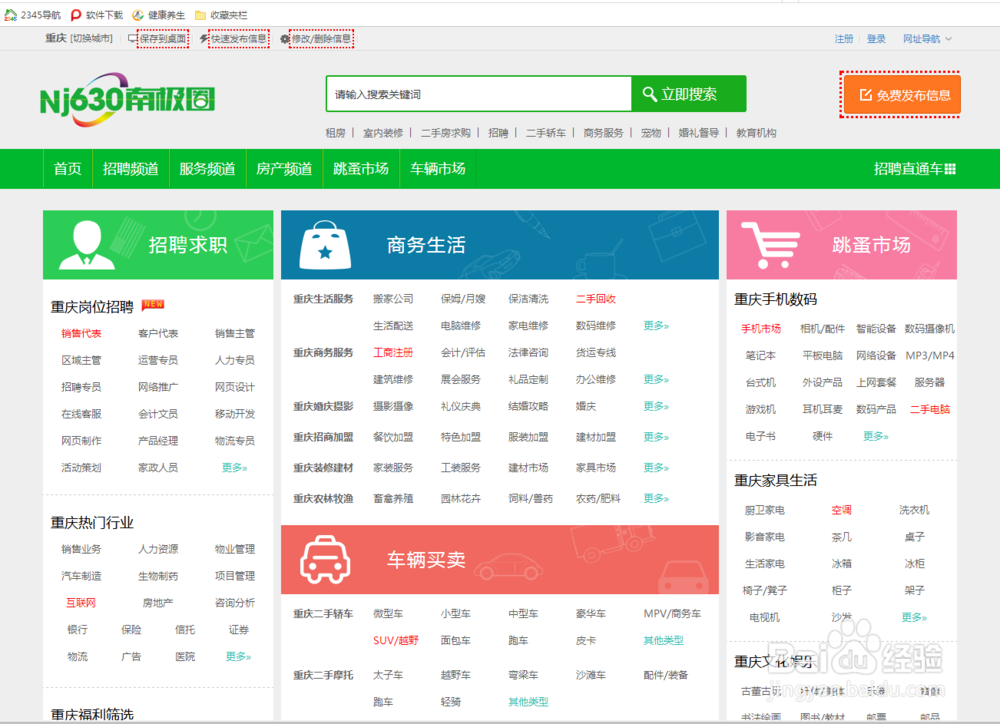Open the 首页 menu item

pyautogui.click(x=66, y=168)
